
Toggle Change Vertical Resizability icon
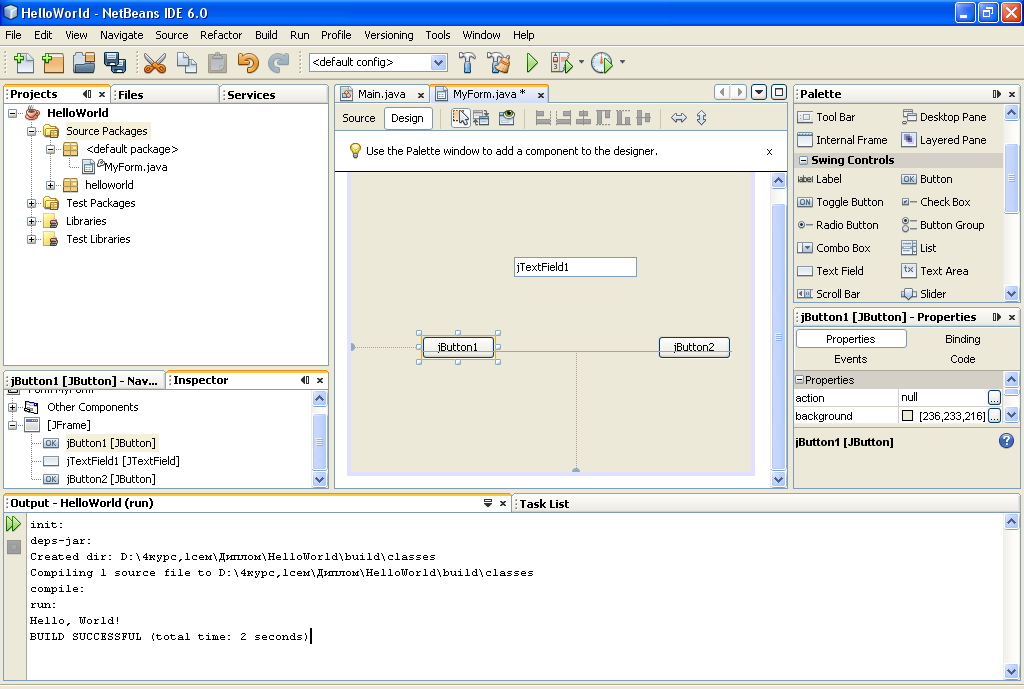(x=701, y=118)
